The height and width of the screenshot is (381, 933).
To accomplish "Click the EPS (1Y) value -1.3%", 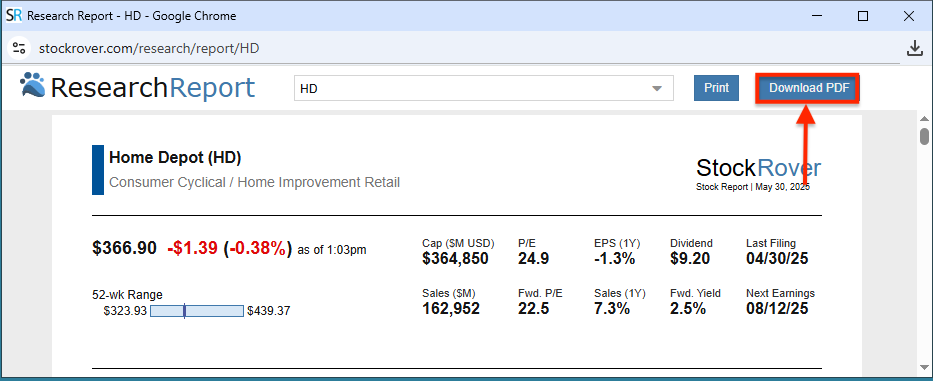I will pos(614,258).
